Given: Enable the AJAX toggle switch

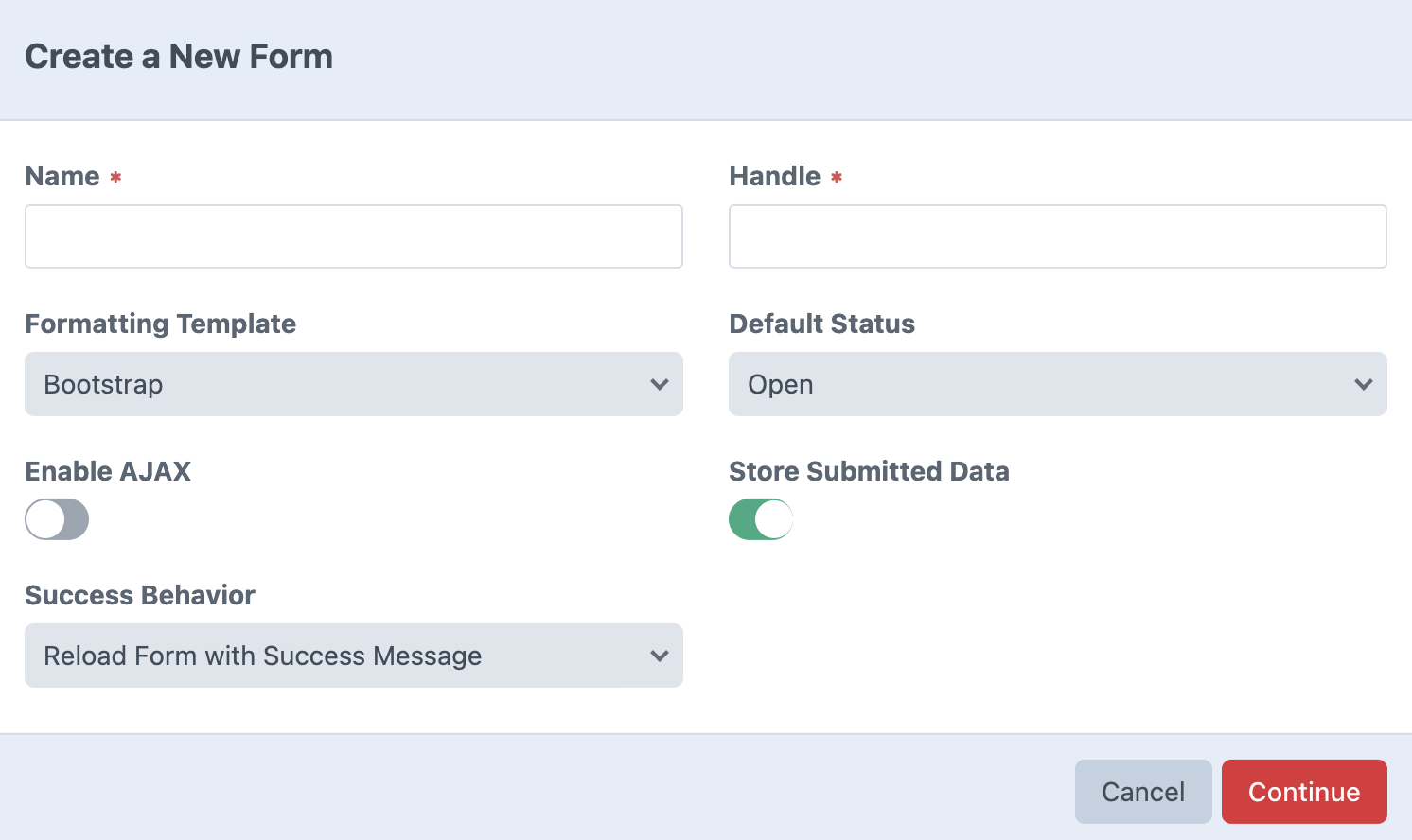Looking at the screenshot, I should 57,519.
